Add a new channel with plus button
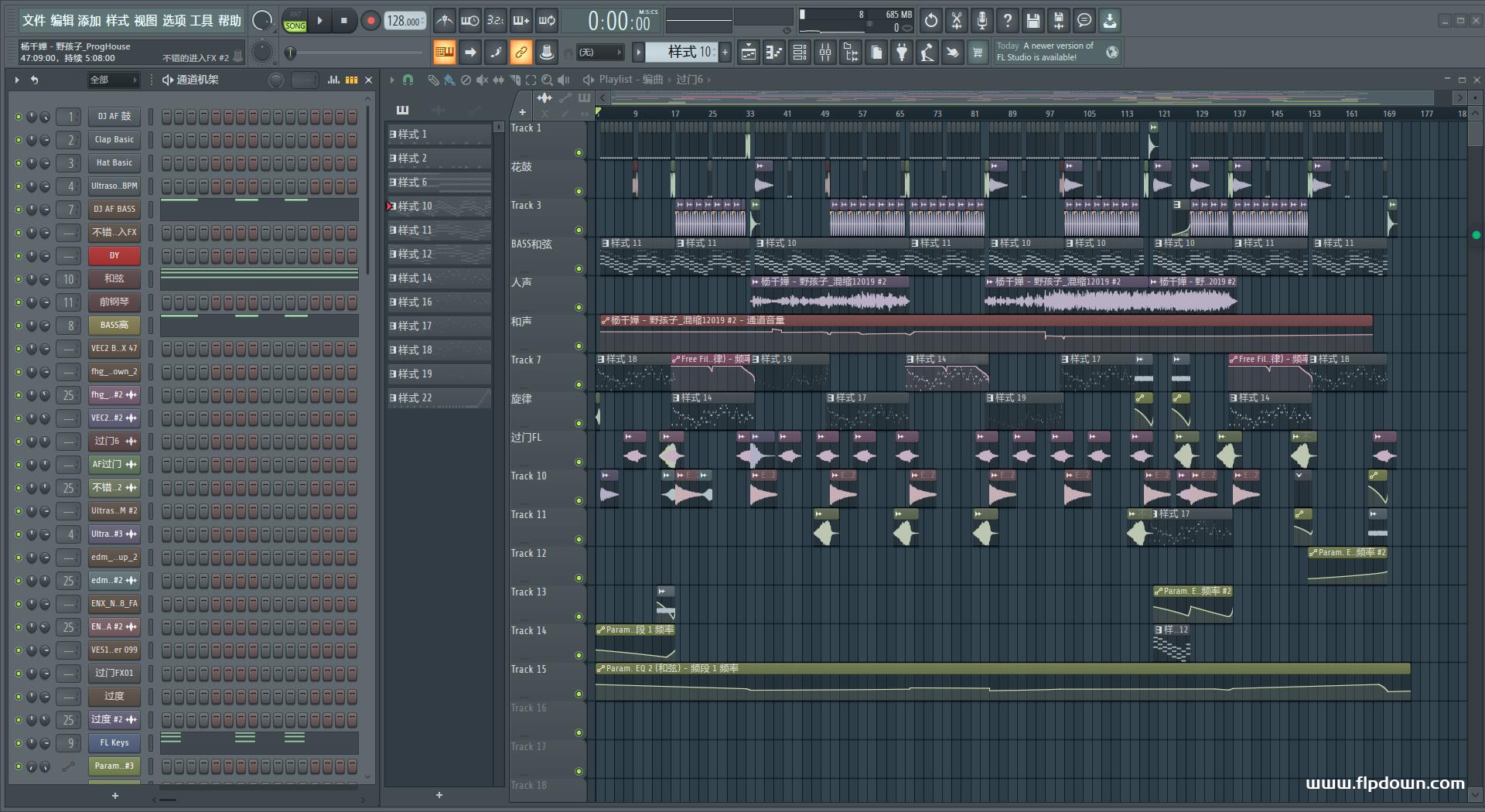Viewport: 1485px width, 812px height. click(115, 795)
